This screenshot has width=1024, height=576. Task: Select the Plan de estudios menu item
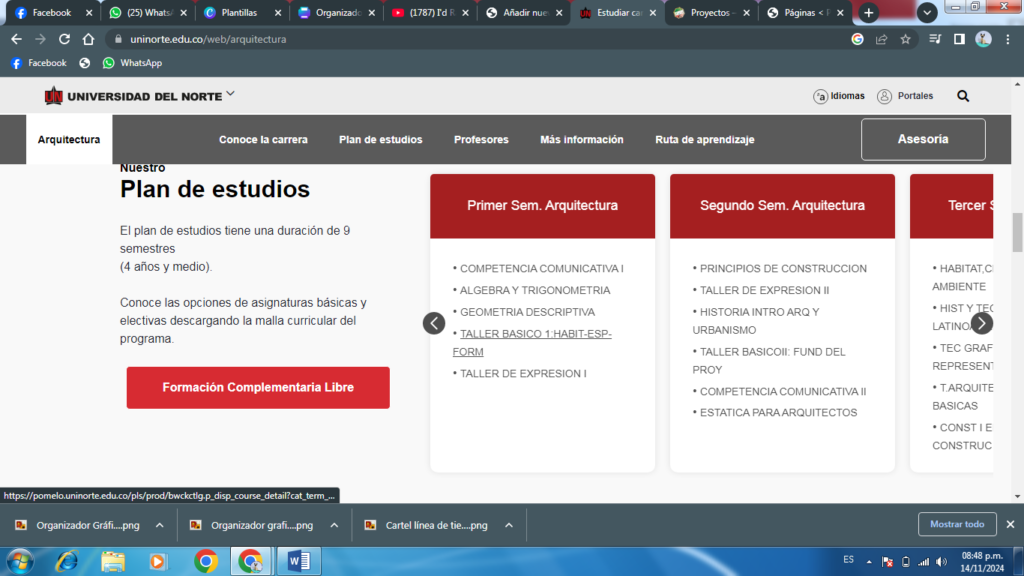click(380, 140)
